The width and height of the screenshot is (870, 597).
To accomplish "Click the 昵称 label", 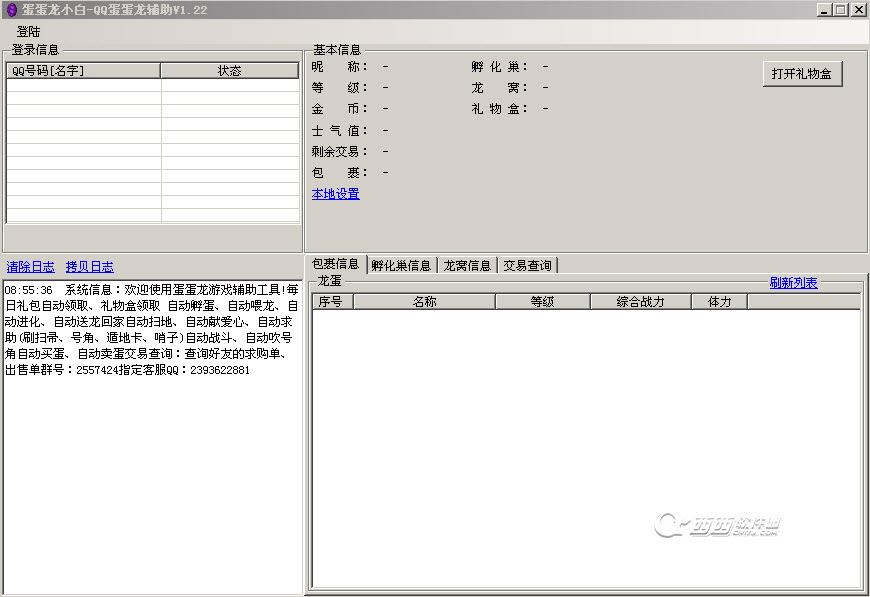I will (340, 67).
